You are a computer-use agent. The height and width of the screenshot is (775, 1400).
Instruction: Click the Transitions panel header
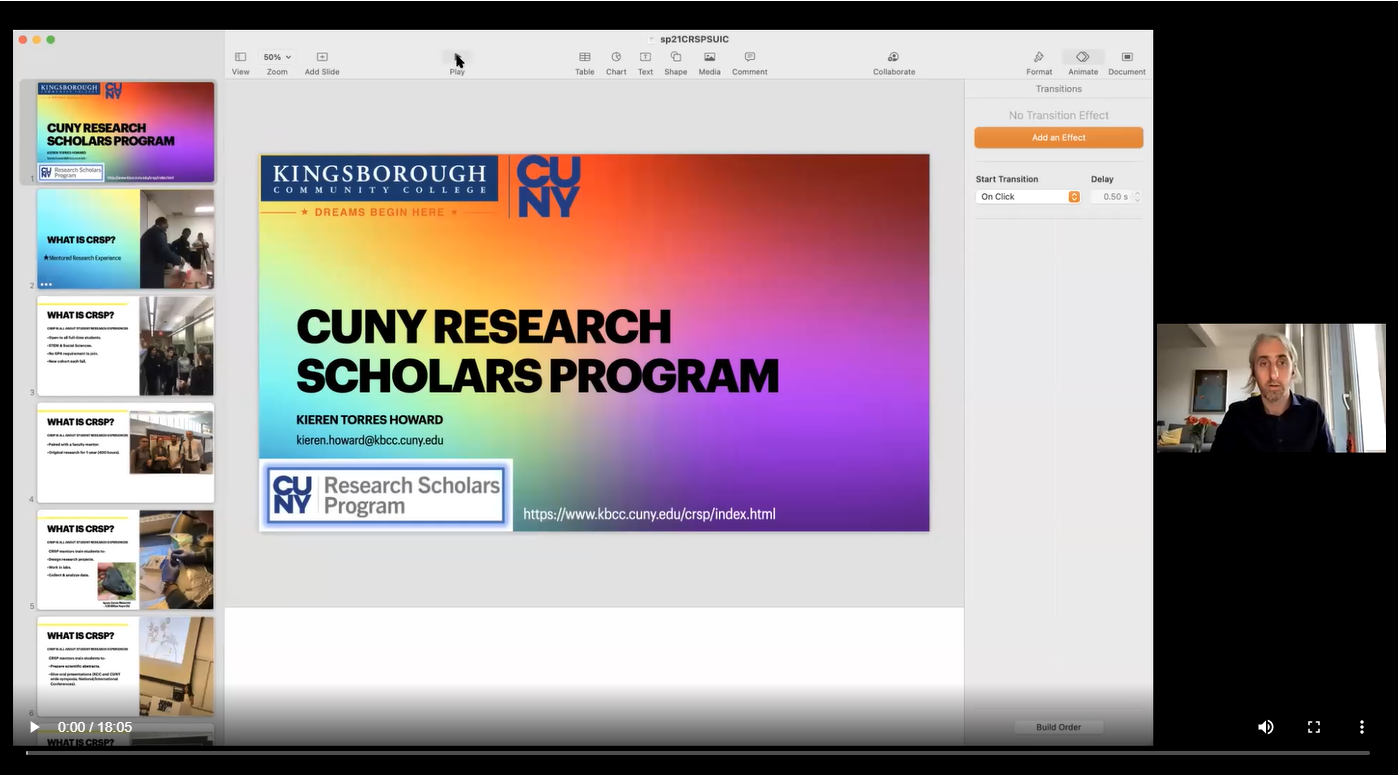[1059, 89]
